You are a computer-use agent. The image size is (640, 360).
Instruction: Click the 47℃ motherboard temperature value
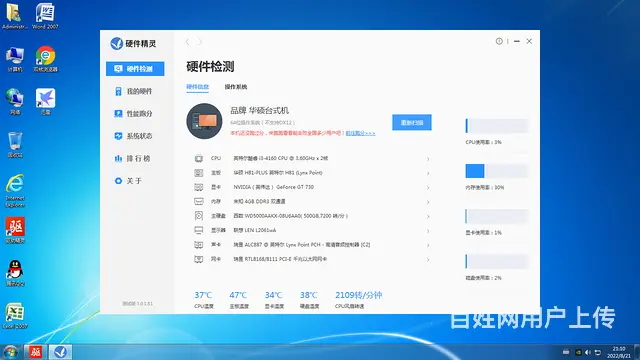[238, 295]
